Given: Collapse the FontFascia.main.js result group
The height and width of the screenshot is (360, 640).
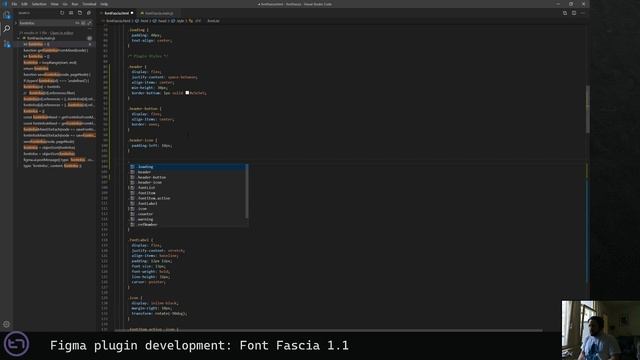Looking at the screenshot, I should [x=19, y=38].
